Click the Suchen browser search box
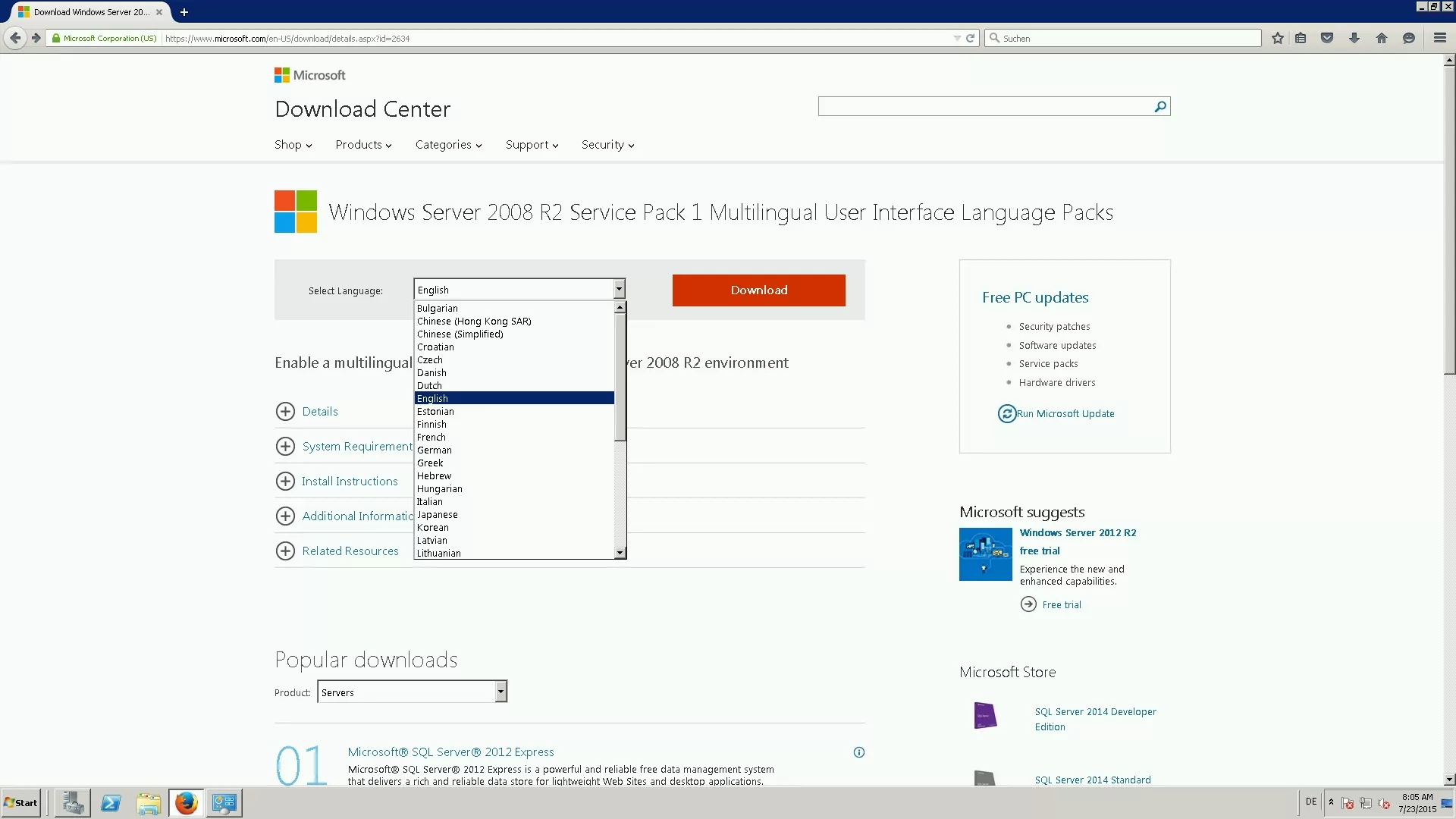 pos(1122,38)
